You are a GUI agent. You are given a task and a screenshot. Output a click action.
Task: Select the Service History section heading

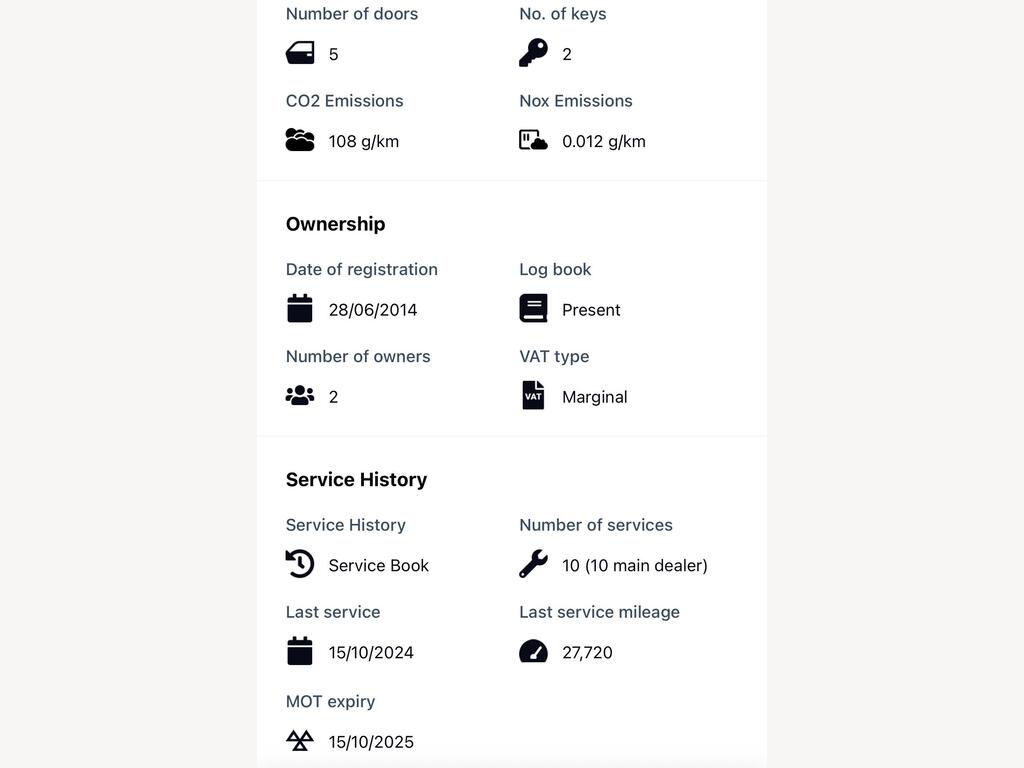[357, 479]
